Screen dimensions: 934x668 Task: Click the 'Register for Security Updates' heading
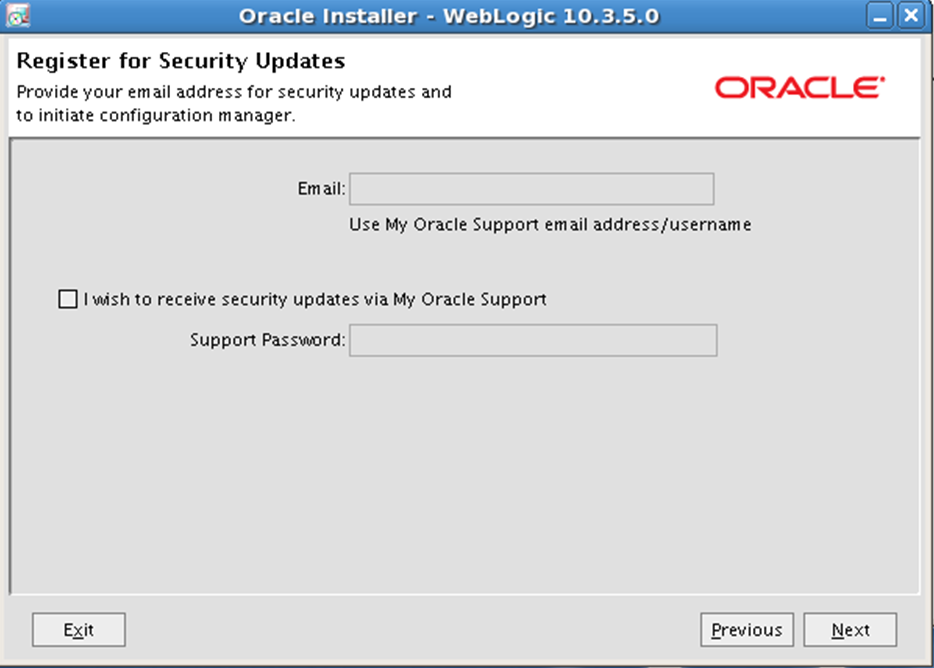pyautogui.click(x=180, y=61)
